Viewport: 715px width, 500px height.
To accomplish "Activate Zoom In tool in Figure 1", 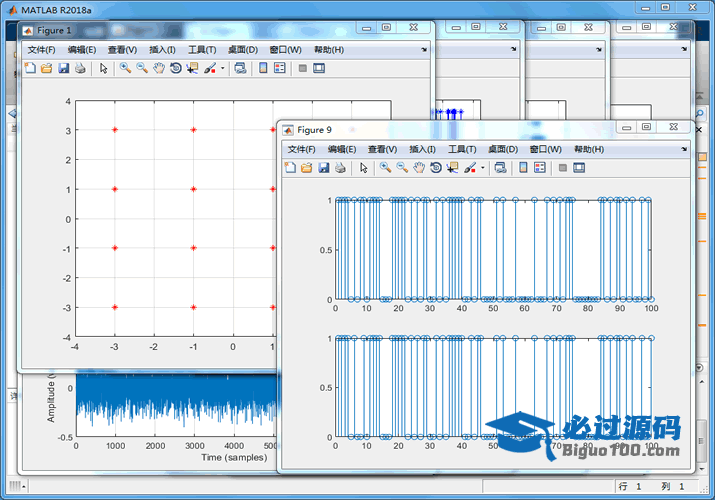I will [x=125, y=68].
